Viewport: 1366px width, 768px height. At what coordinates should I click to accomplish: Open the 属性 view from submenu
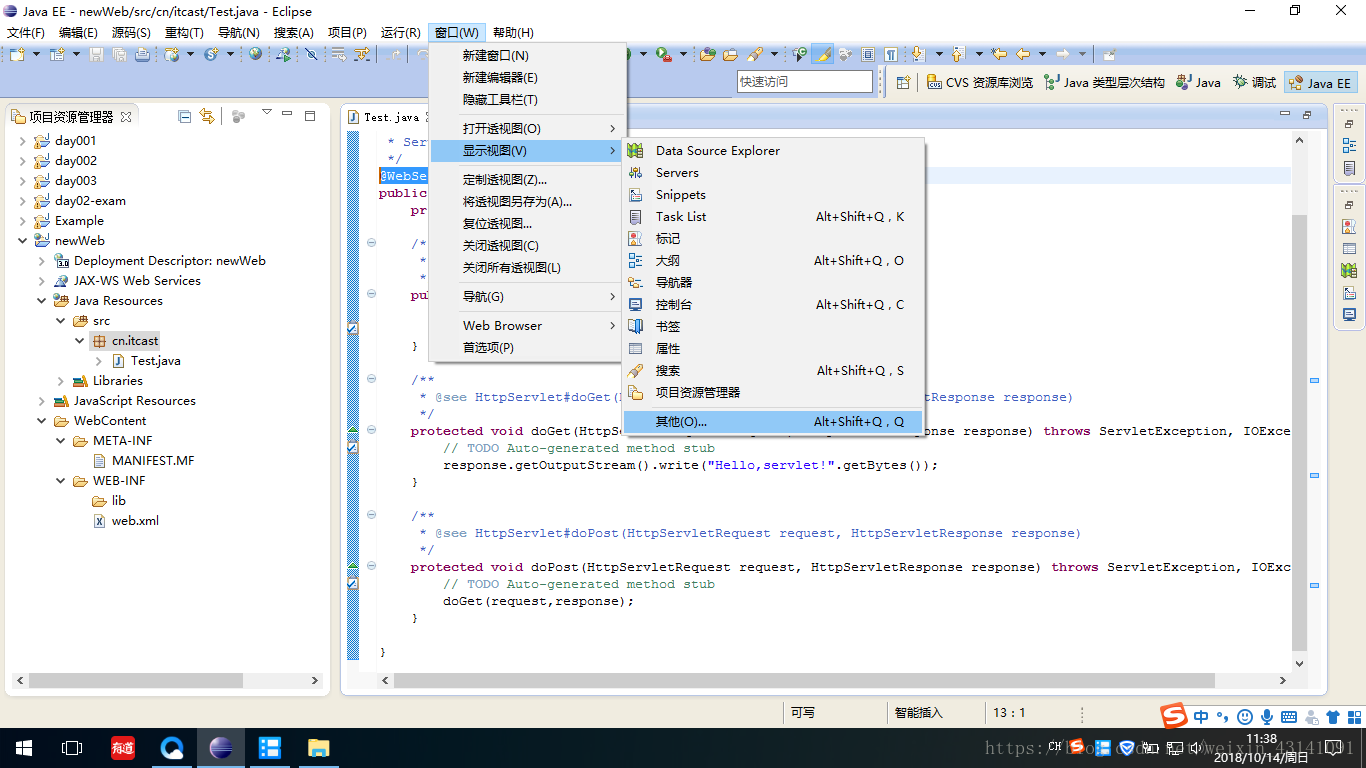pos(774,349)
